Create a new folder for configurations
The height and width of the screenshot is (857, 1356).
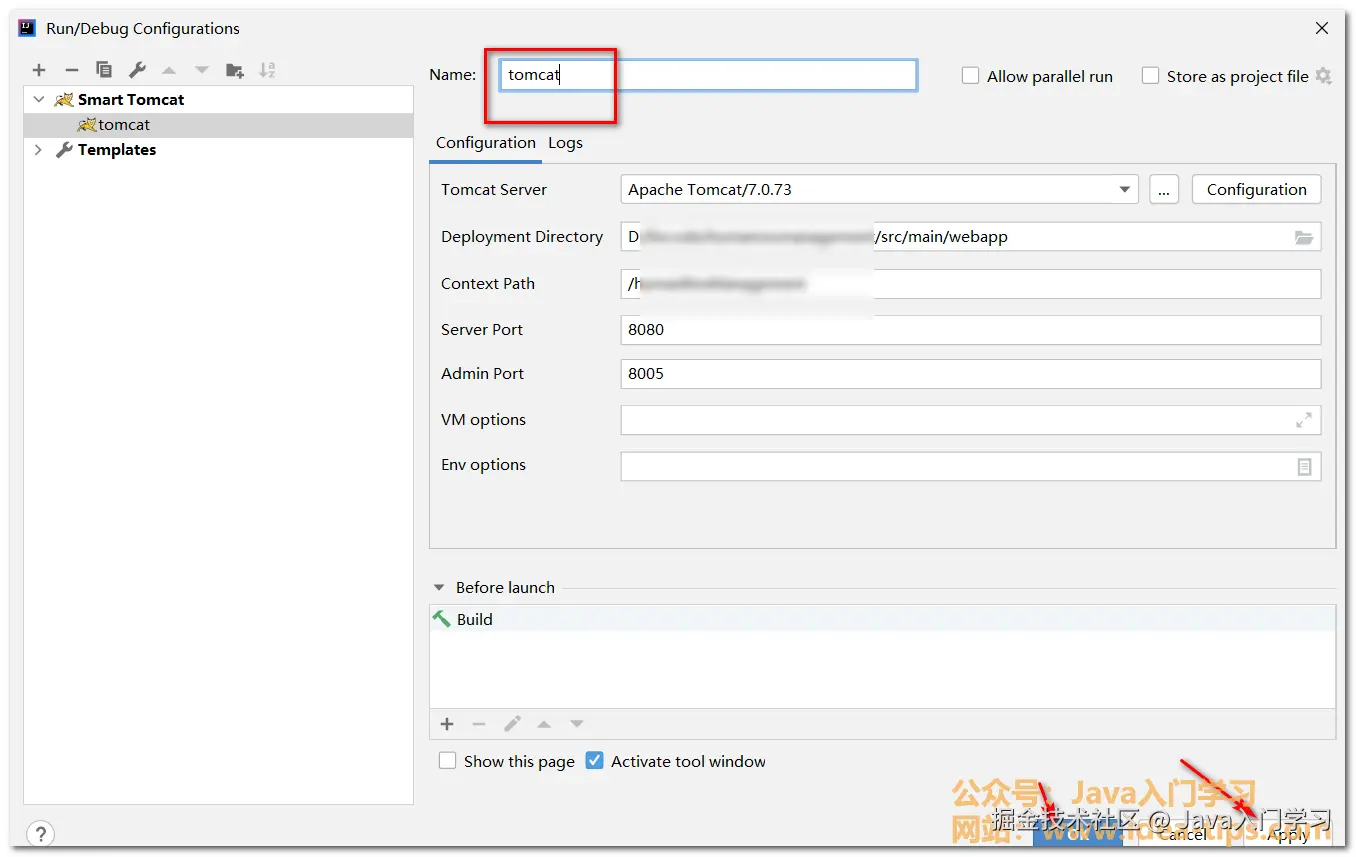[x=235, y=70]
